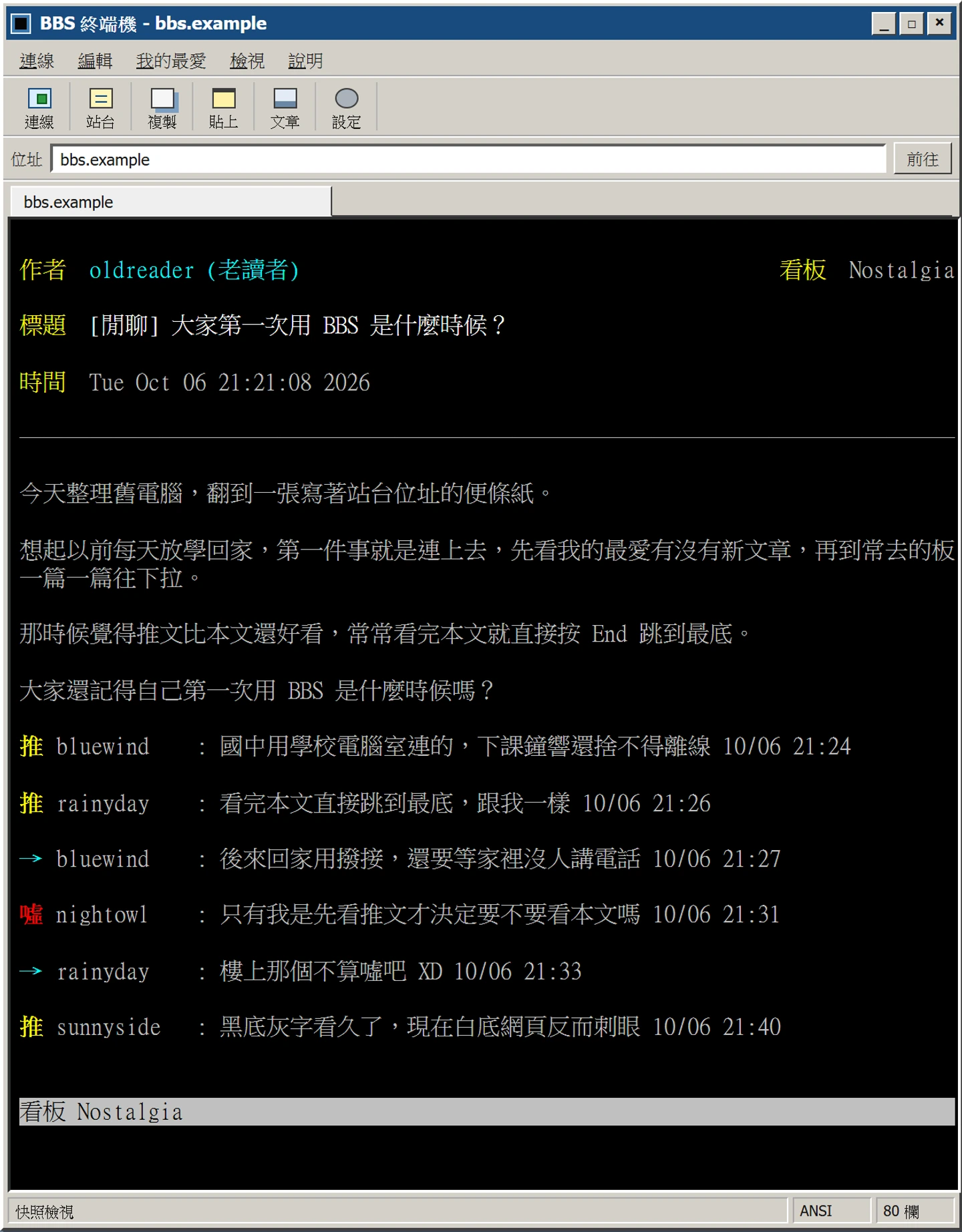Click the app icon in the title bar

[21, 23]
